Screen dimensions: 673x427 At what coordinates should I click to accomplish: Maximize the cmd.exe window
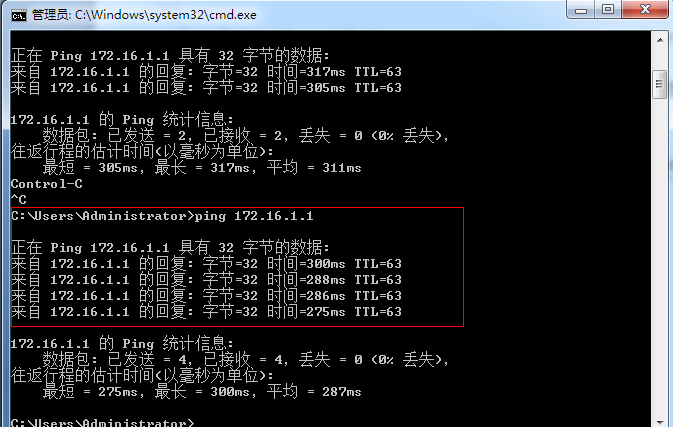tap(608, 10)
